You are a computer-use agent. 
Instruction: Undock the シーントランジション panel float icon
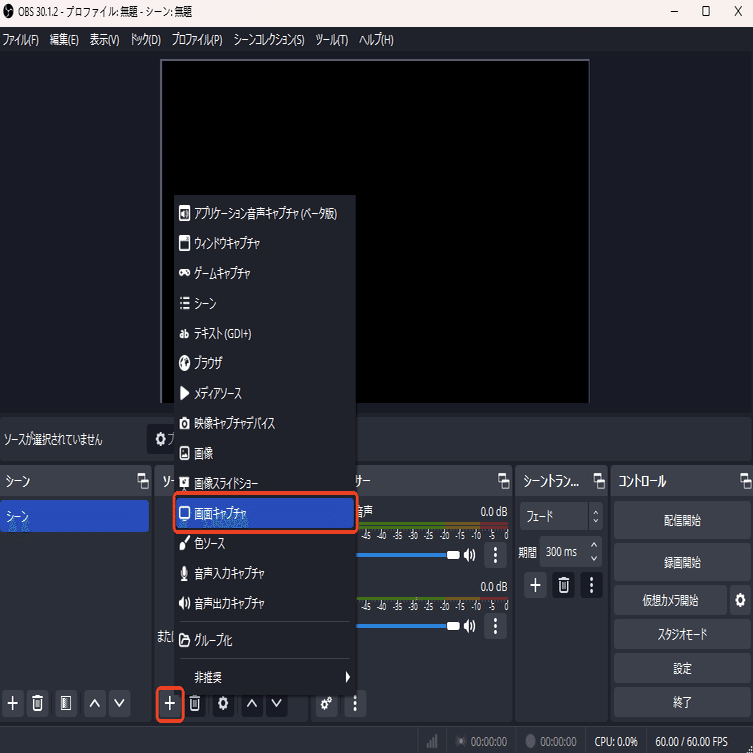click(x=599, y=481)
